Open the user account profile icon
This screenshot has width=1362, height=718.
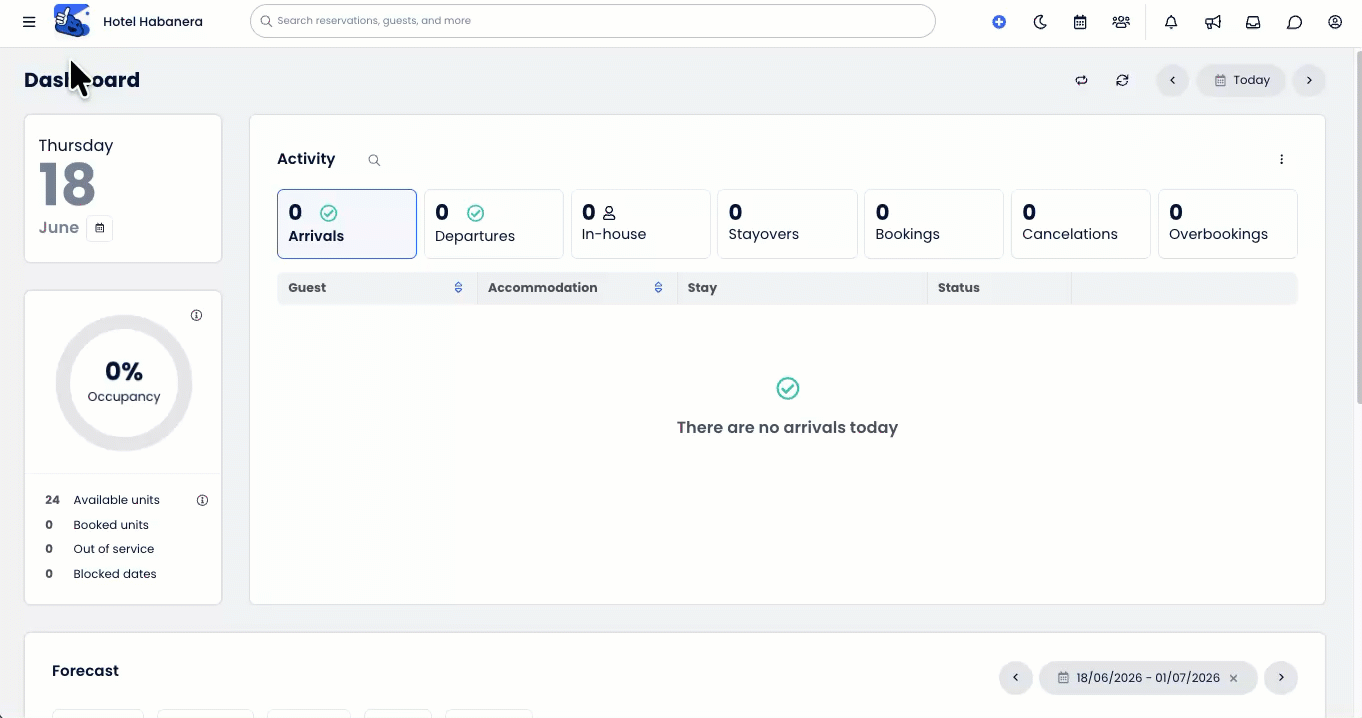pyautogui.click(x=1335, y=22)
